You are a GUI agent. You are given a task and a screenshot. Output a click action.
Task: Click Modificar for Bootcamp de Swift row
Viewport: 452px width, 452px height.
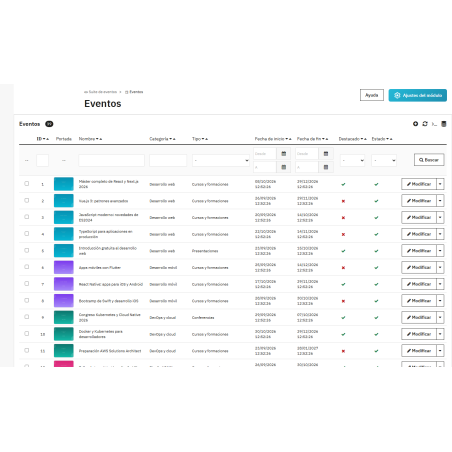point(419,301)
